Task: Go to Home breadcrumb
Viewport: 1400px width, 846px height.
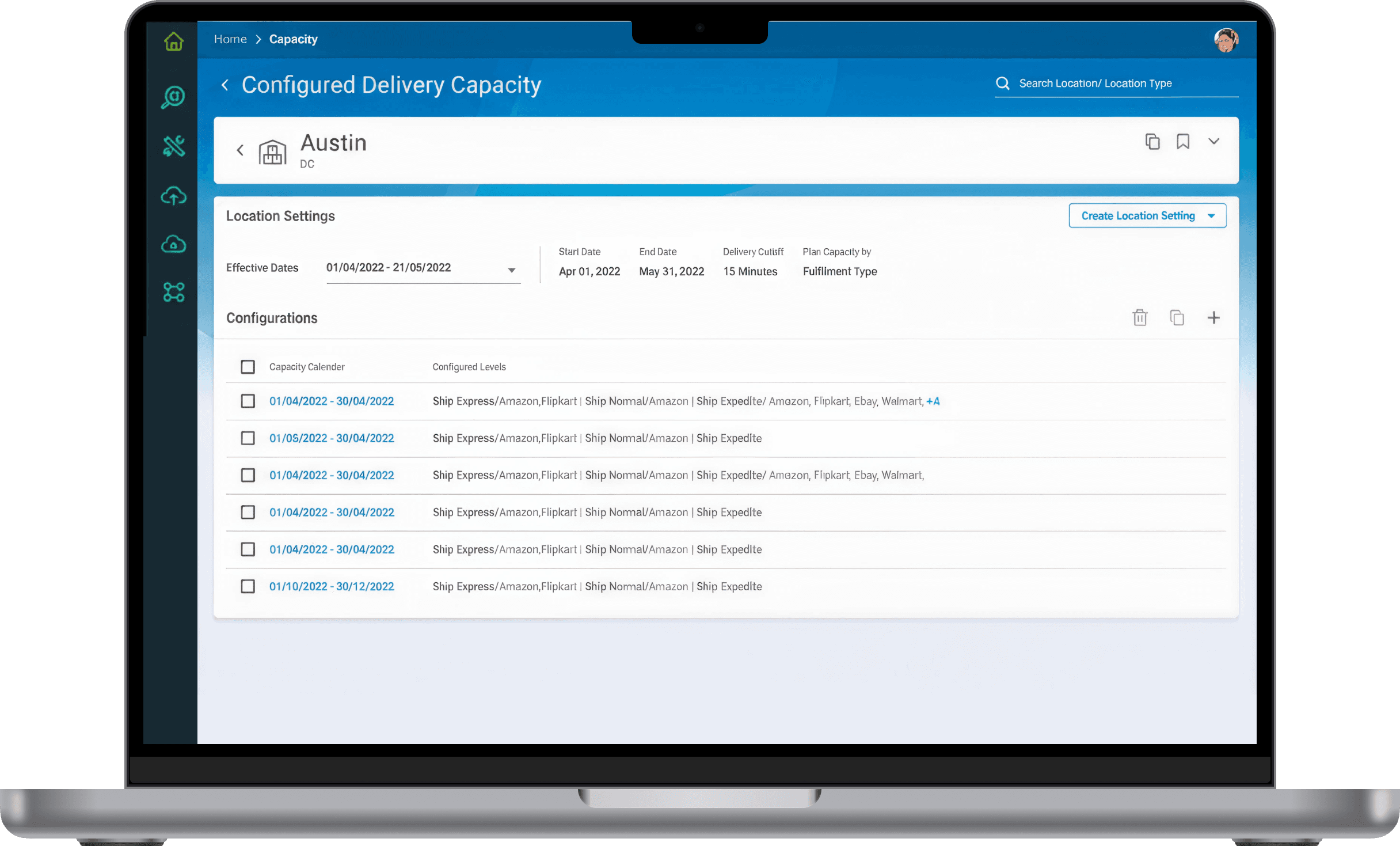Action: (230, 39)
